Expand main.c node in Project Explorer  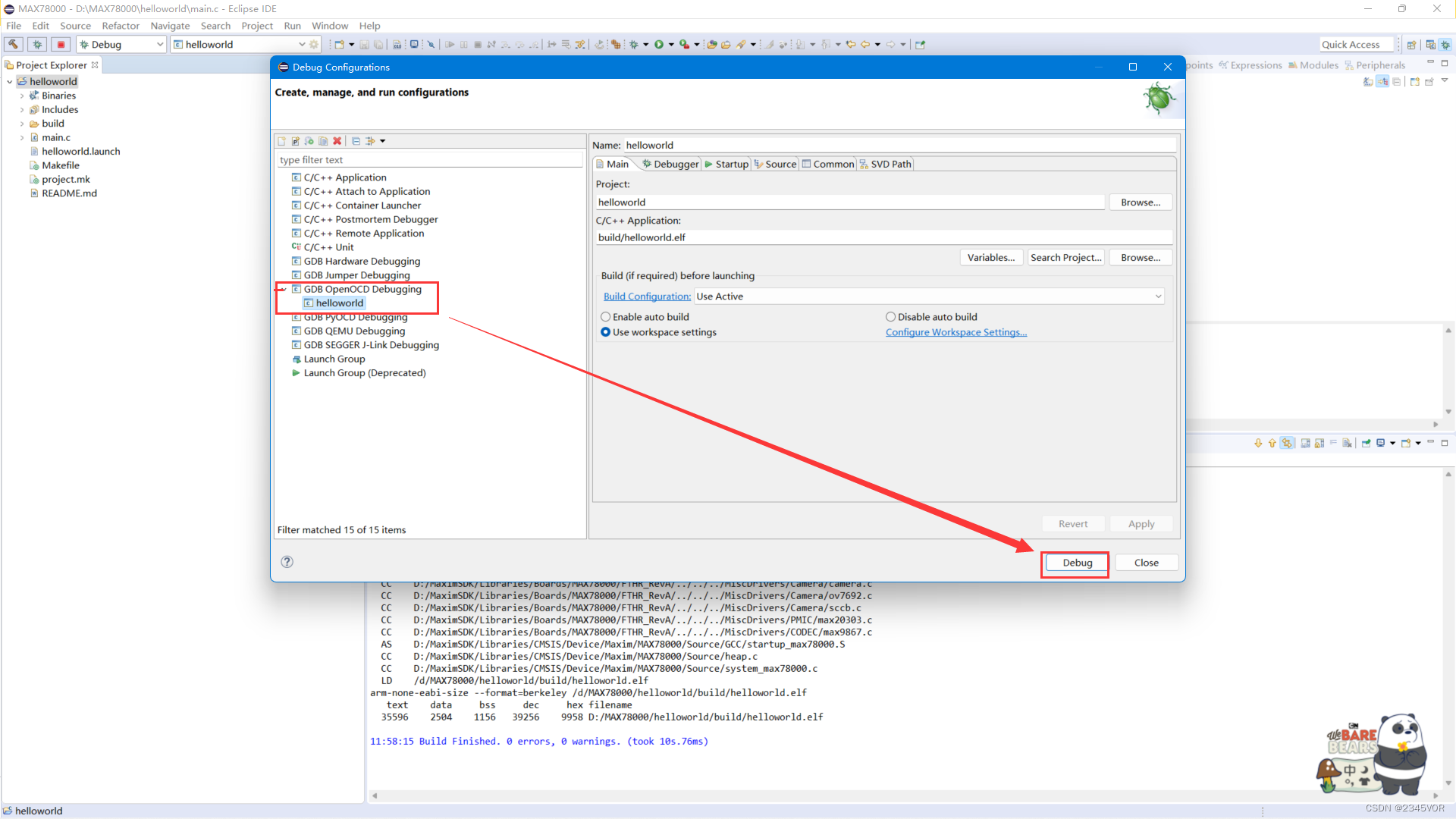click(x=21, y=138)
